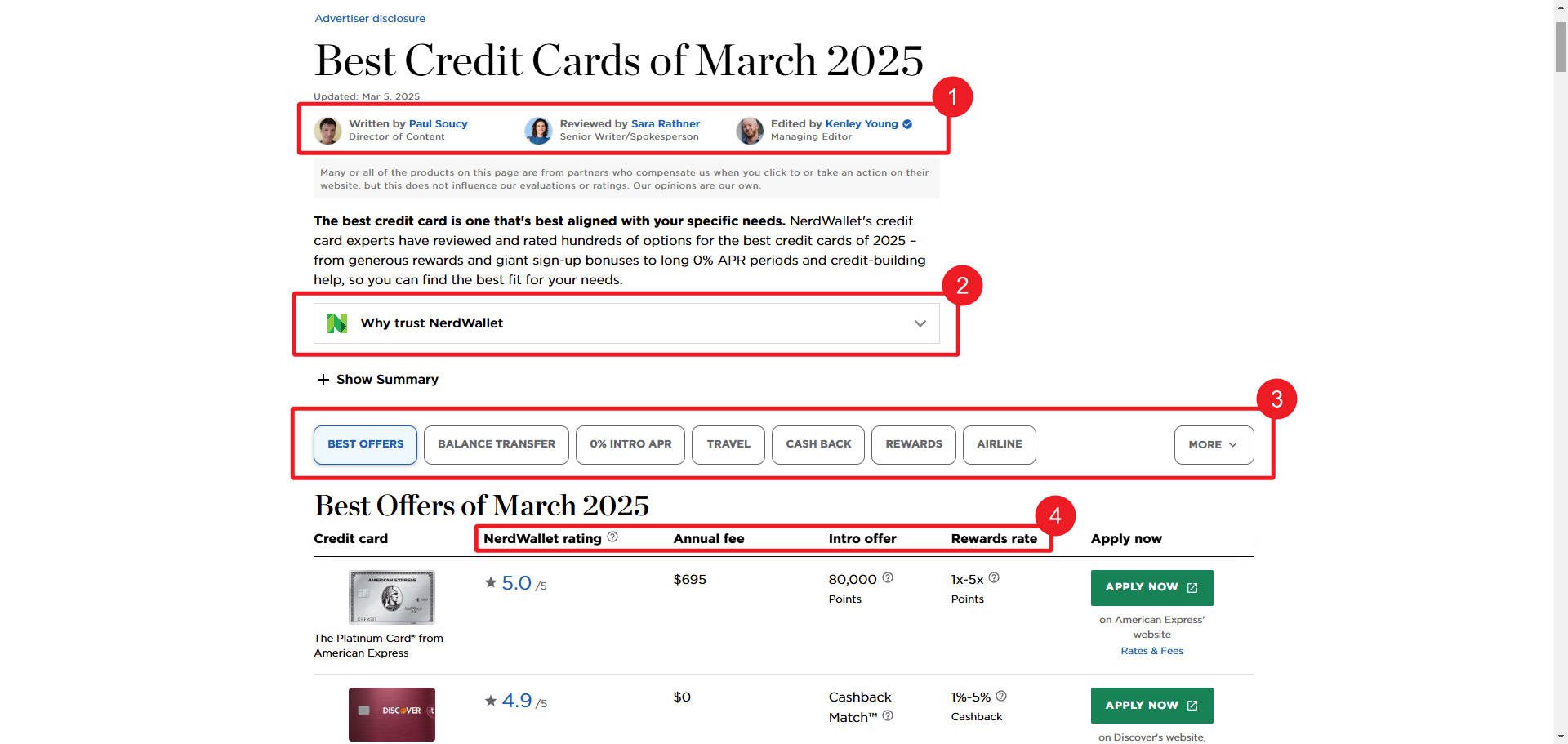Screen dimensions: 1568x744
Task: Click the verified badge next to Kenley Young
Action: (906, 124)
